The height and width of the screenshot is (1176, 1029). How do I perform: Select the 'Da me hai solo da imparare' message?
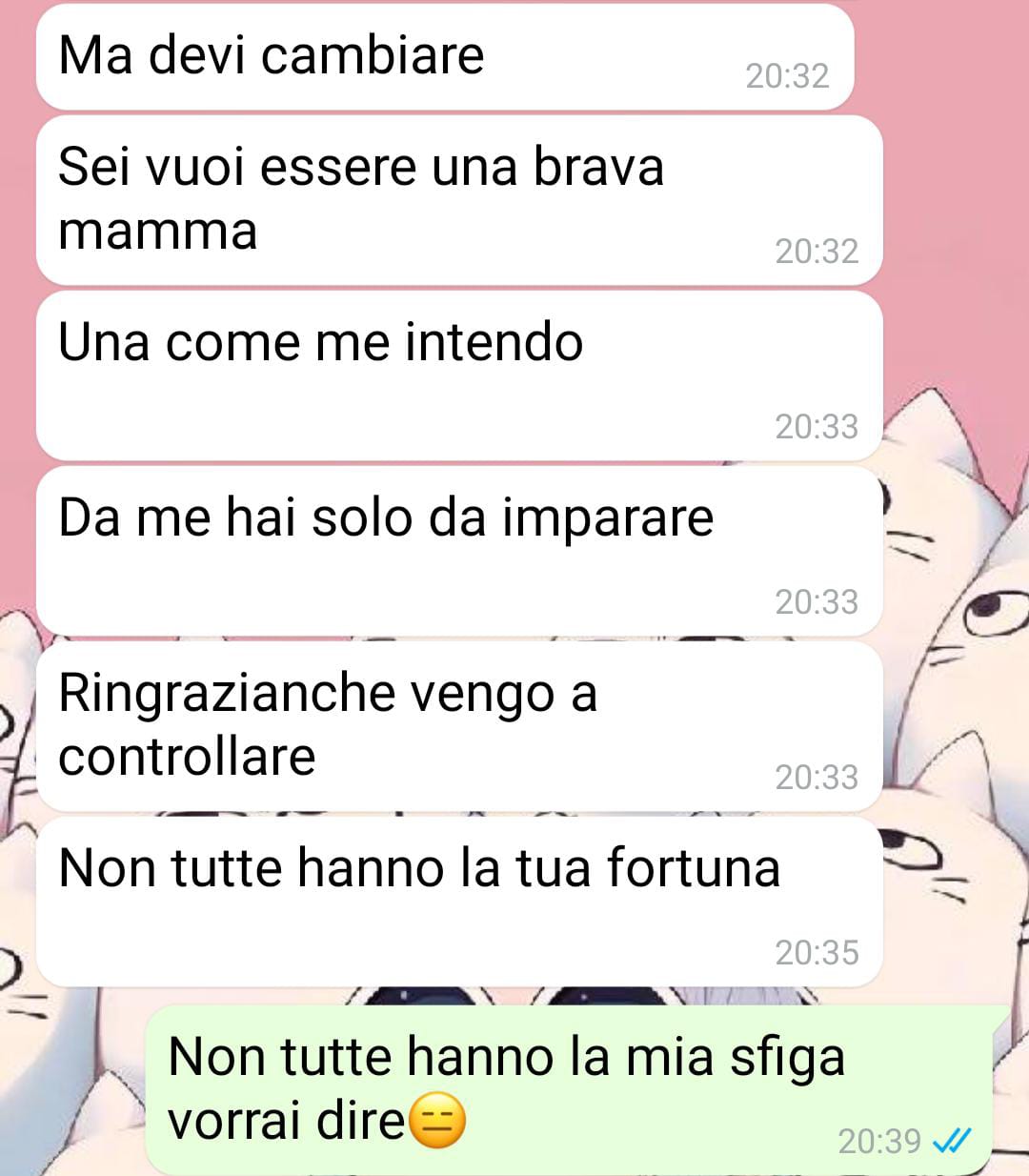459,551
